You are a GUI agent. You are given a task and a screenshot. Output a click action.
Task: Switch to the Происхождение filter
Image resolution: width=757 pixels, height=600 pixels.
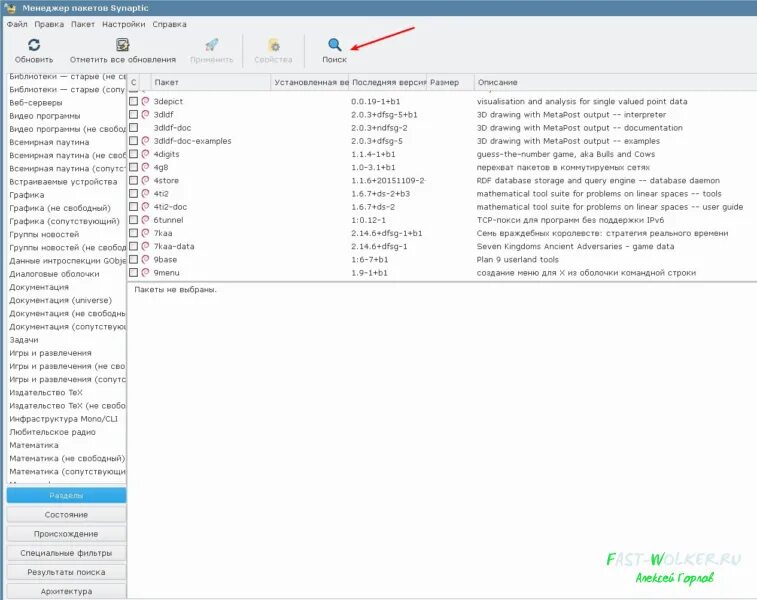point(67,534)
